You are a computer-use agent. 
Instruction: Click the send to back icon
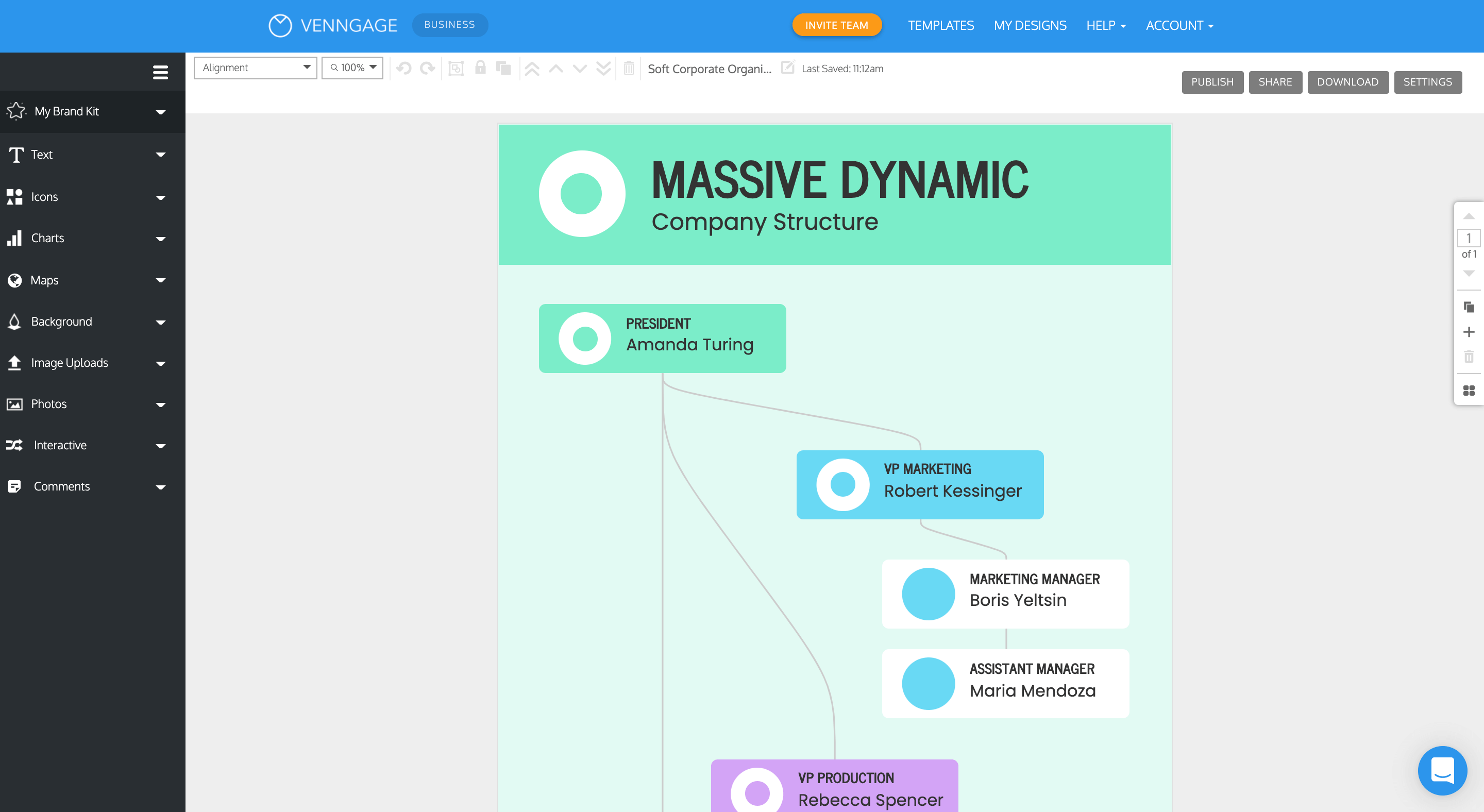coord(603,69)
